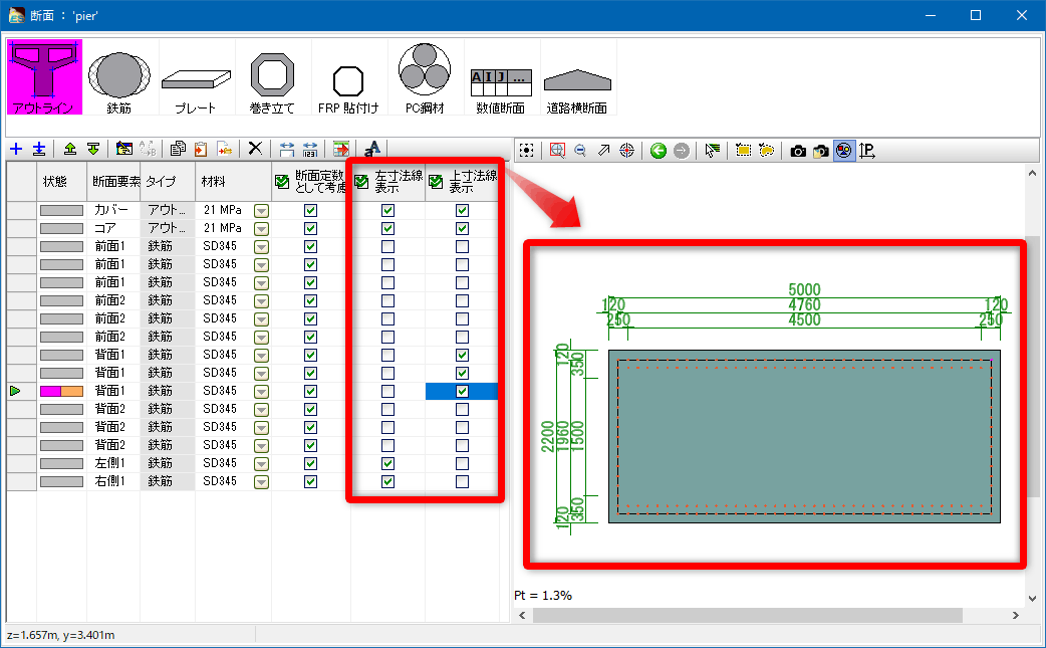
Task: Delete the selected row with the X icon
Action: click(x=255, y=148)
